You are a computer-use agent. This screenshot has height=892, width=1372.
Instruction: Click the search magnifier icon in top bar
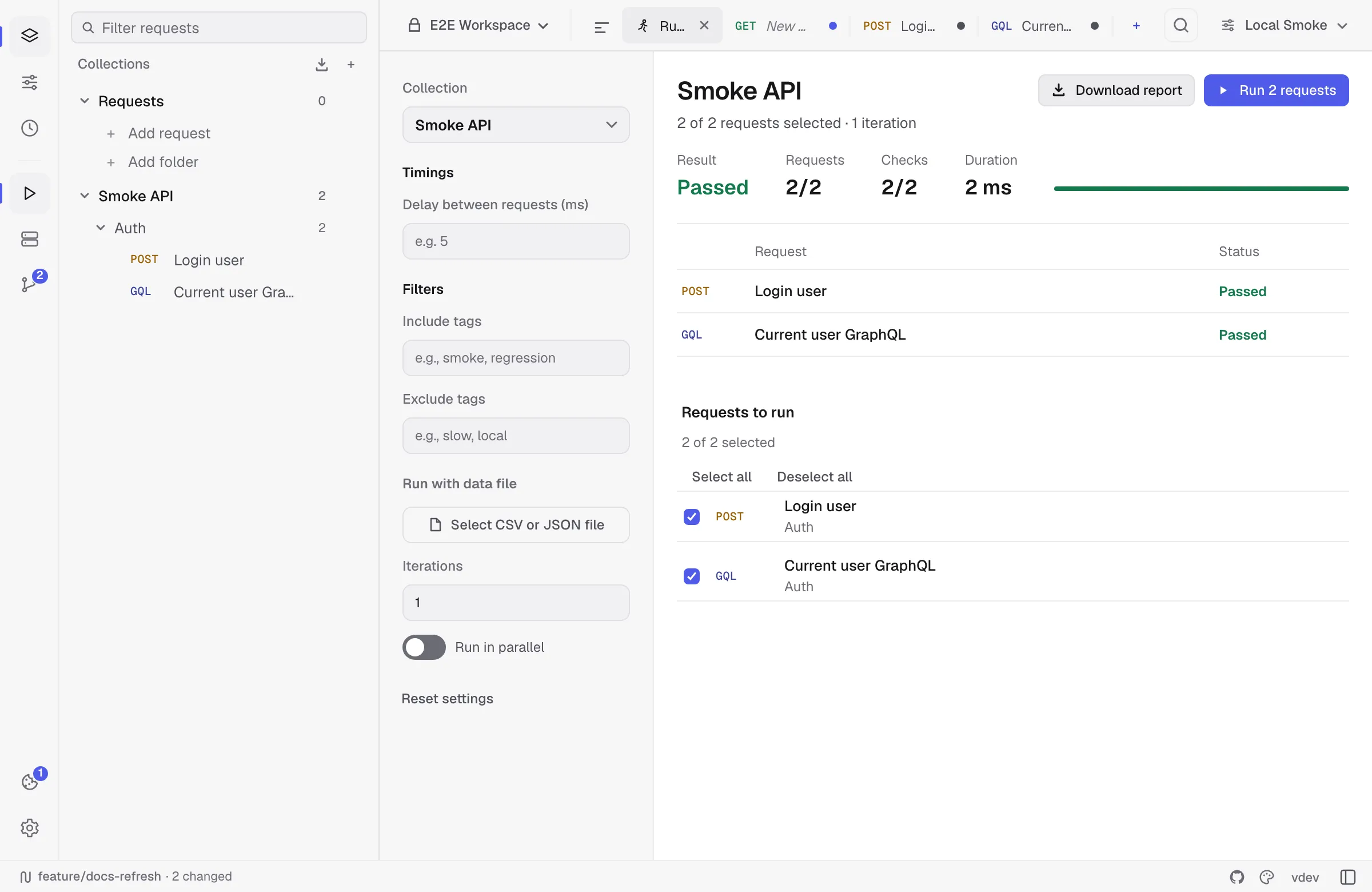tap(1180, 25)
